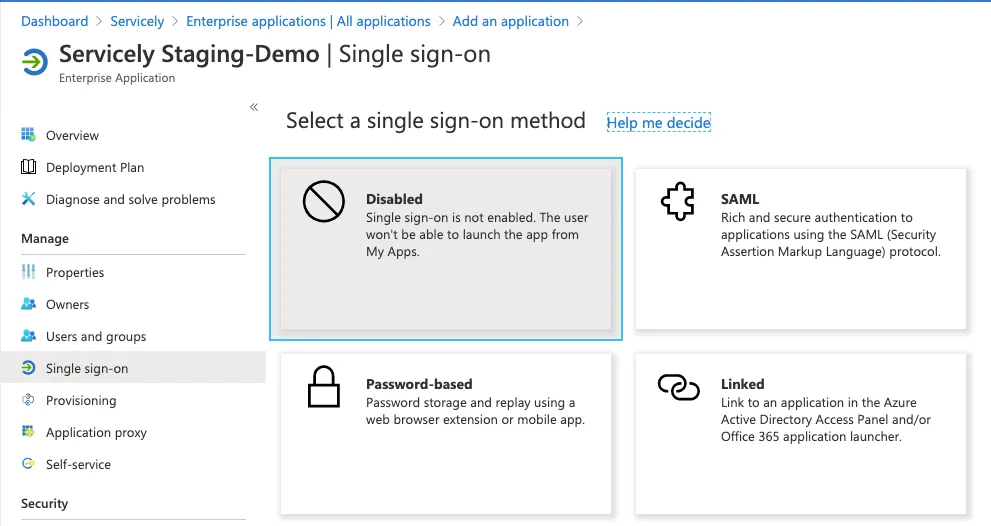
Task: Click the Properties sliders icon
Action: pyautogui.click(x=28, y=272)
